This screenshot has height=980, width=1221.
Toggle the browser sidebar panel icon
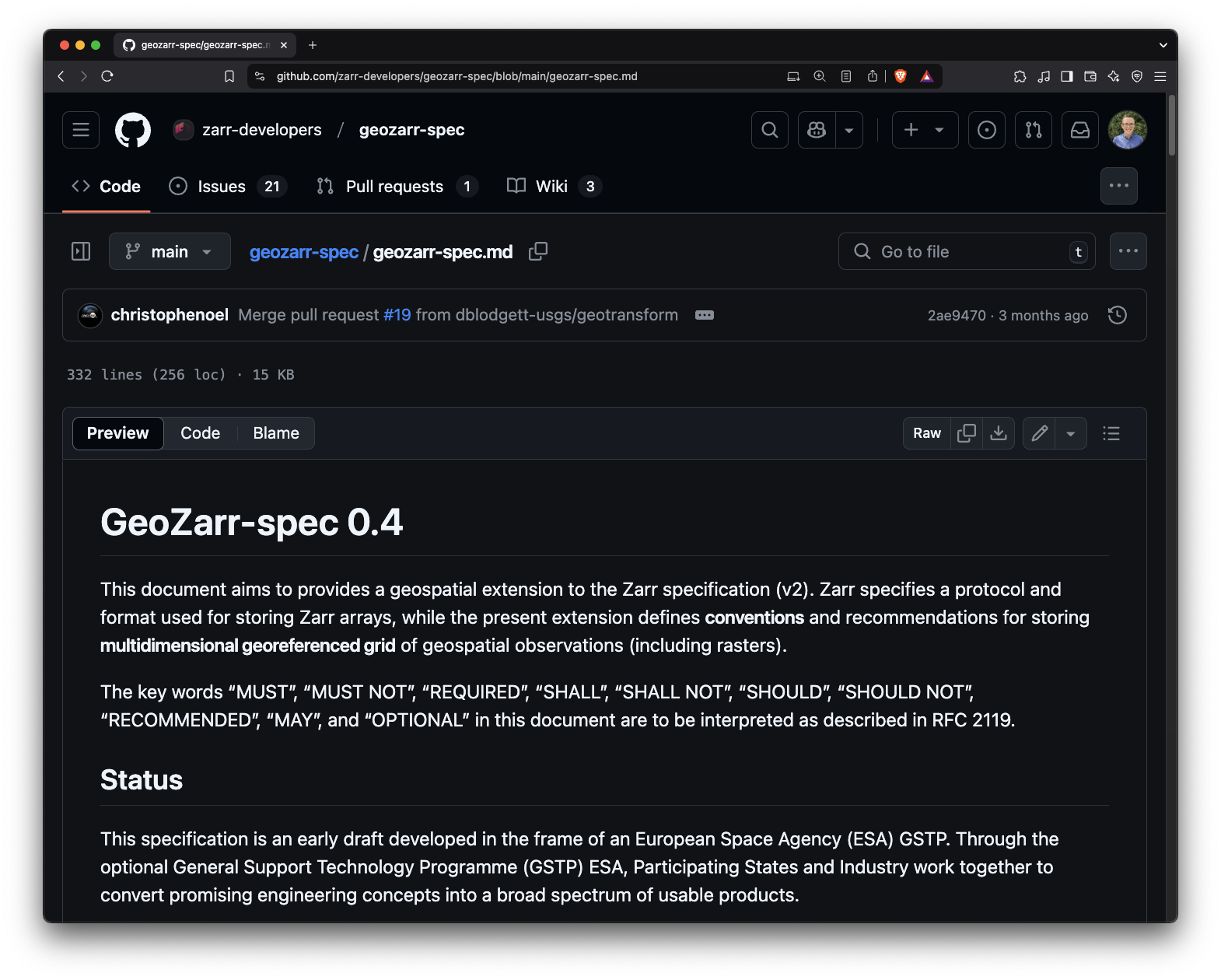pyautogui.click(x=1067, y=76)
